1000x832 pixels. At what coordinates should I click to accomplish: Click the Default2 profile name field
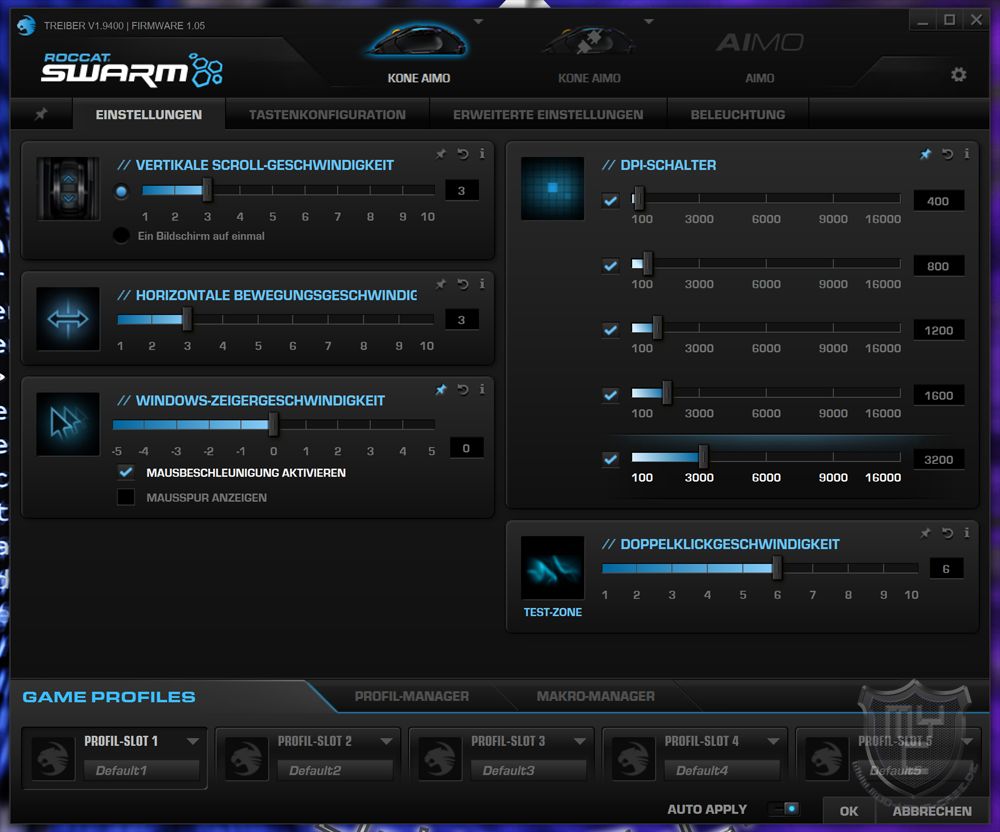pyautogui.click(x=335, y=770)
